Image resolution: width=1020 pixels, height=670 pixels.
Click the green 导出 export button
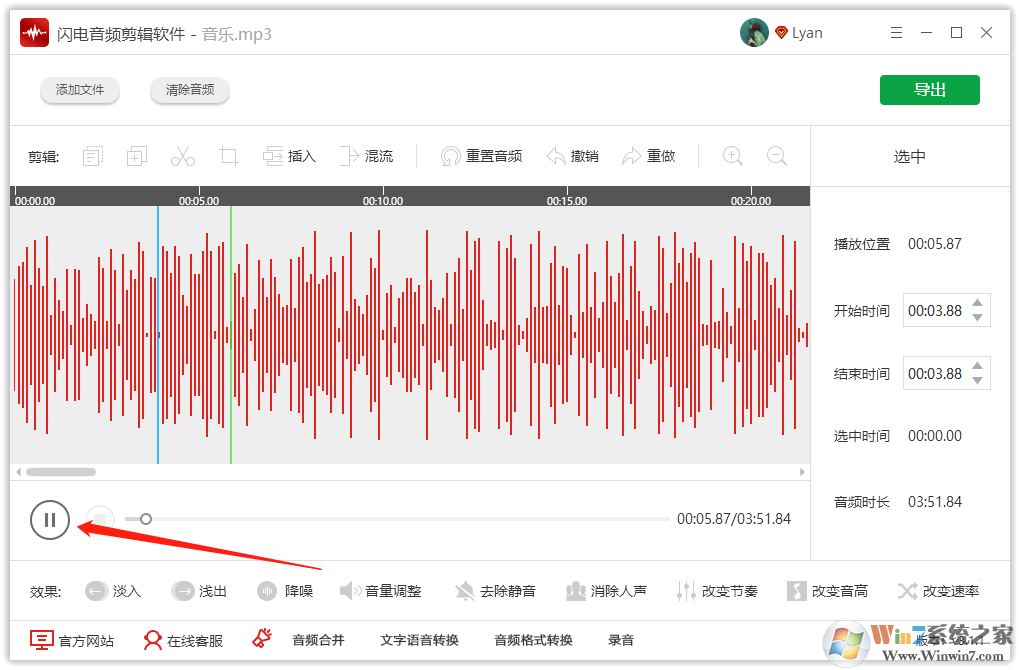click(929, 89)
